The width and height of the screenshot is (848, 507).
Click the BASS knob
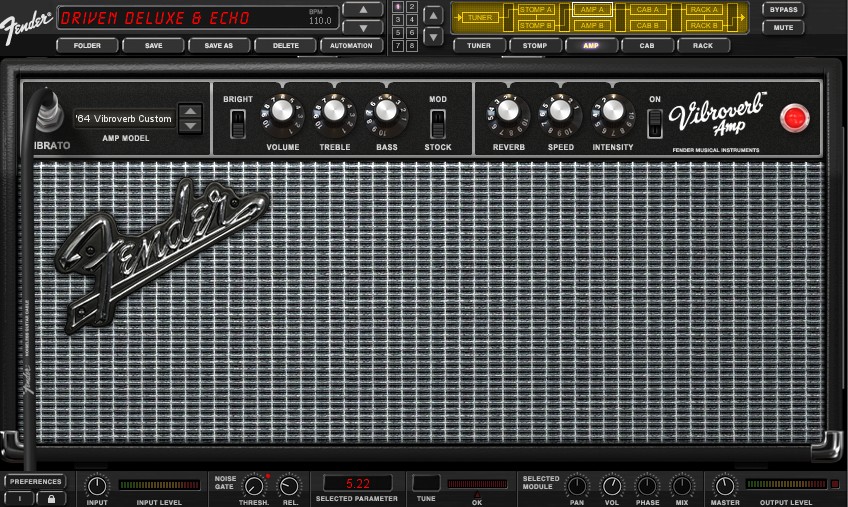[386, 114]
